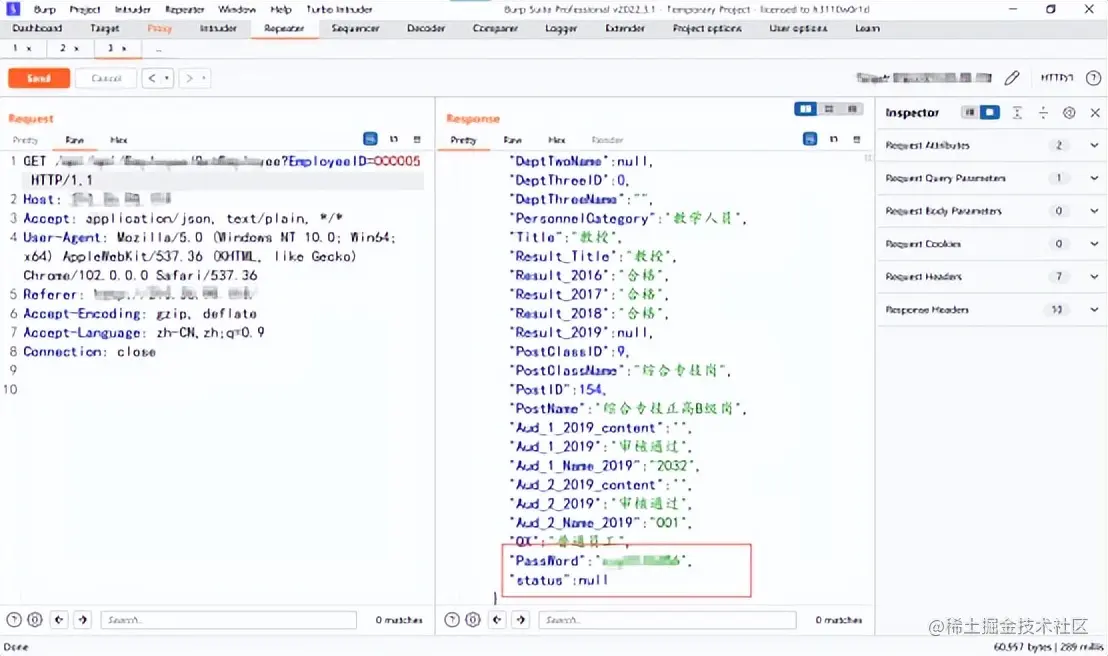This screenshot has width=1108, height=656.
Task: Open Inspector settings gear
Action: pyautogui.click(x=1069, y=112)
